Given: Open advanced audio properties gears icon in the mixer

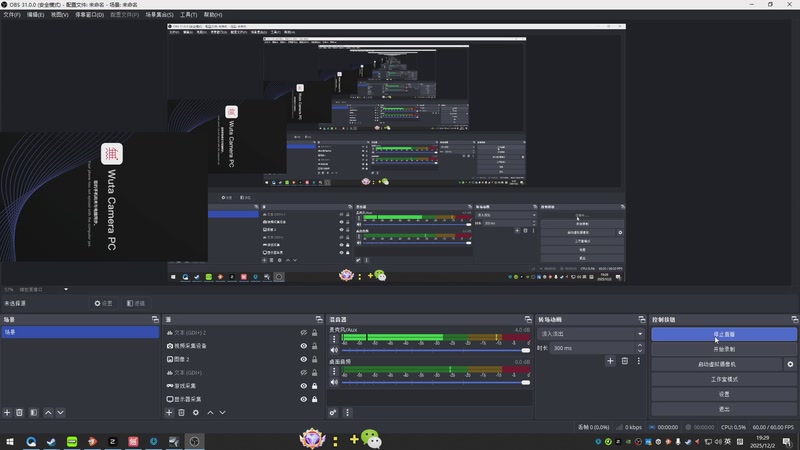Looking at the screenshot, I should 333,412.
